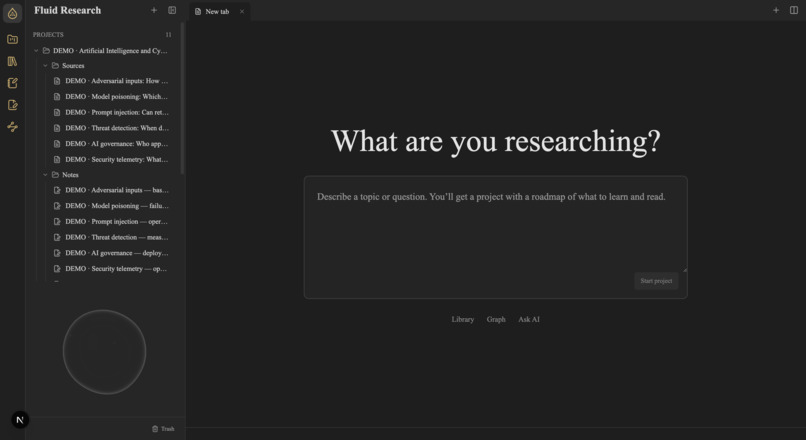Open source DEMO · Threat detection: When d…
This screenshot has width=806, height=440.
(x=117, y=128)
